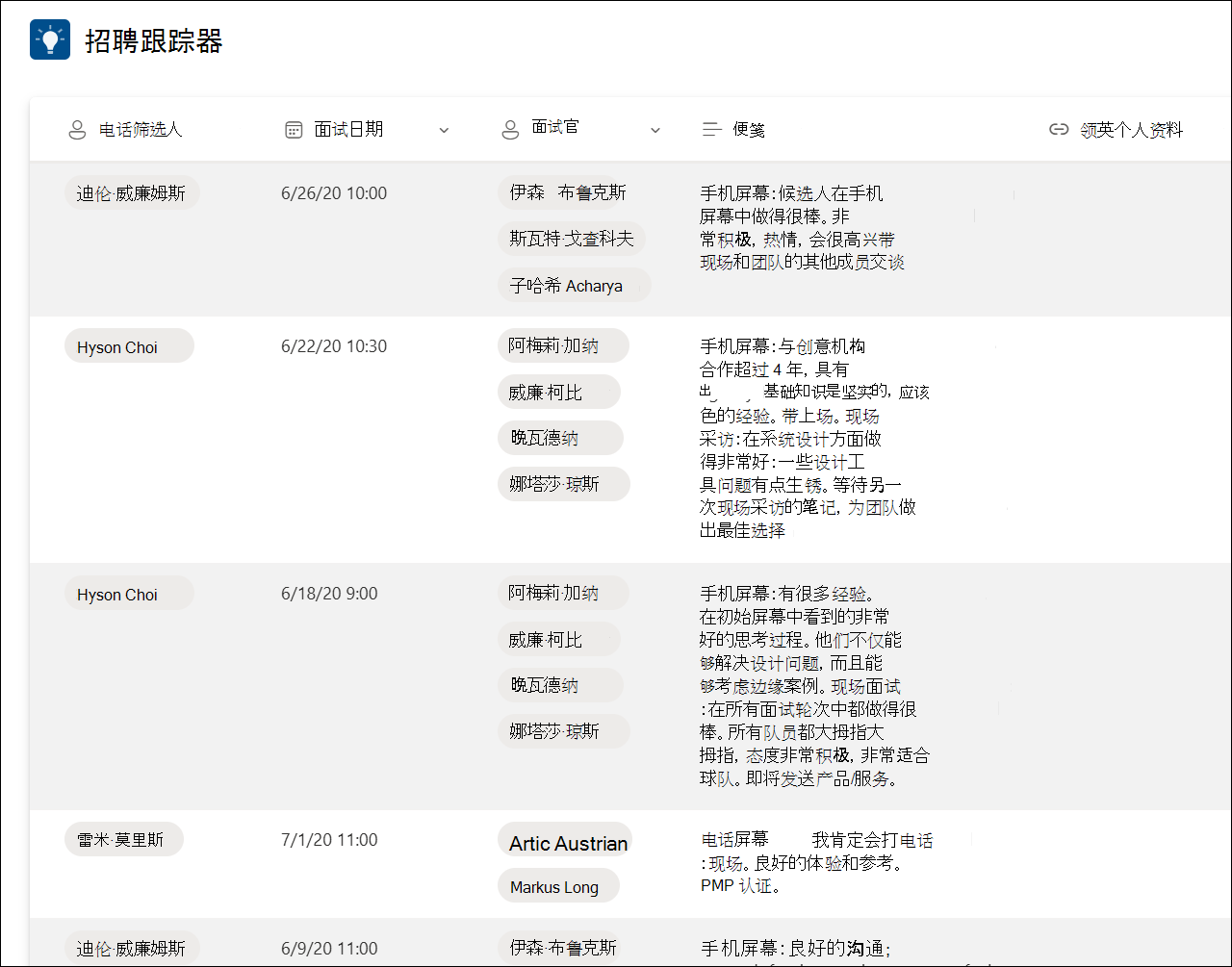The image size is (1232, 967).
Task: Click the person icon beside 面试官
Action: pyautogui.click(x=511, y=130)
